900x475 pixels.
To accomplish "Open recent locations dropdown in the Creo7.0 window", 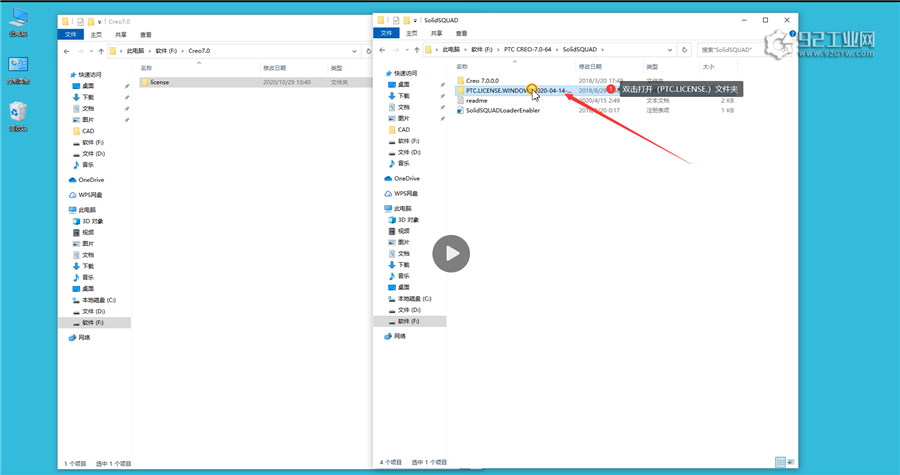I will [92, 51].
